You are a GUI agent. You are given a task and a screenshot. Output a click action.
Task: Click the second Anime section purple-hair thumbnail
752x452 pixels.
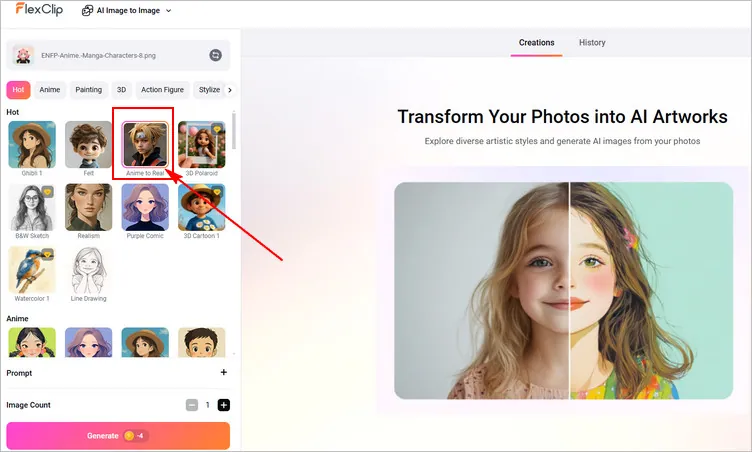tap(88, 342)
